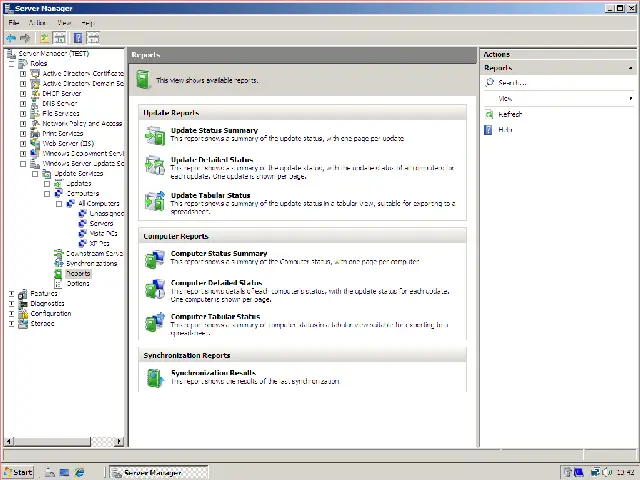Open the Update Tabular Status report
This screenshot has width=640, height=480.
(211, 195)
